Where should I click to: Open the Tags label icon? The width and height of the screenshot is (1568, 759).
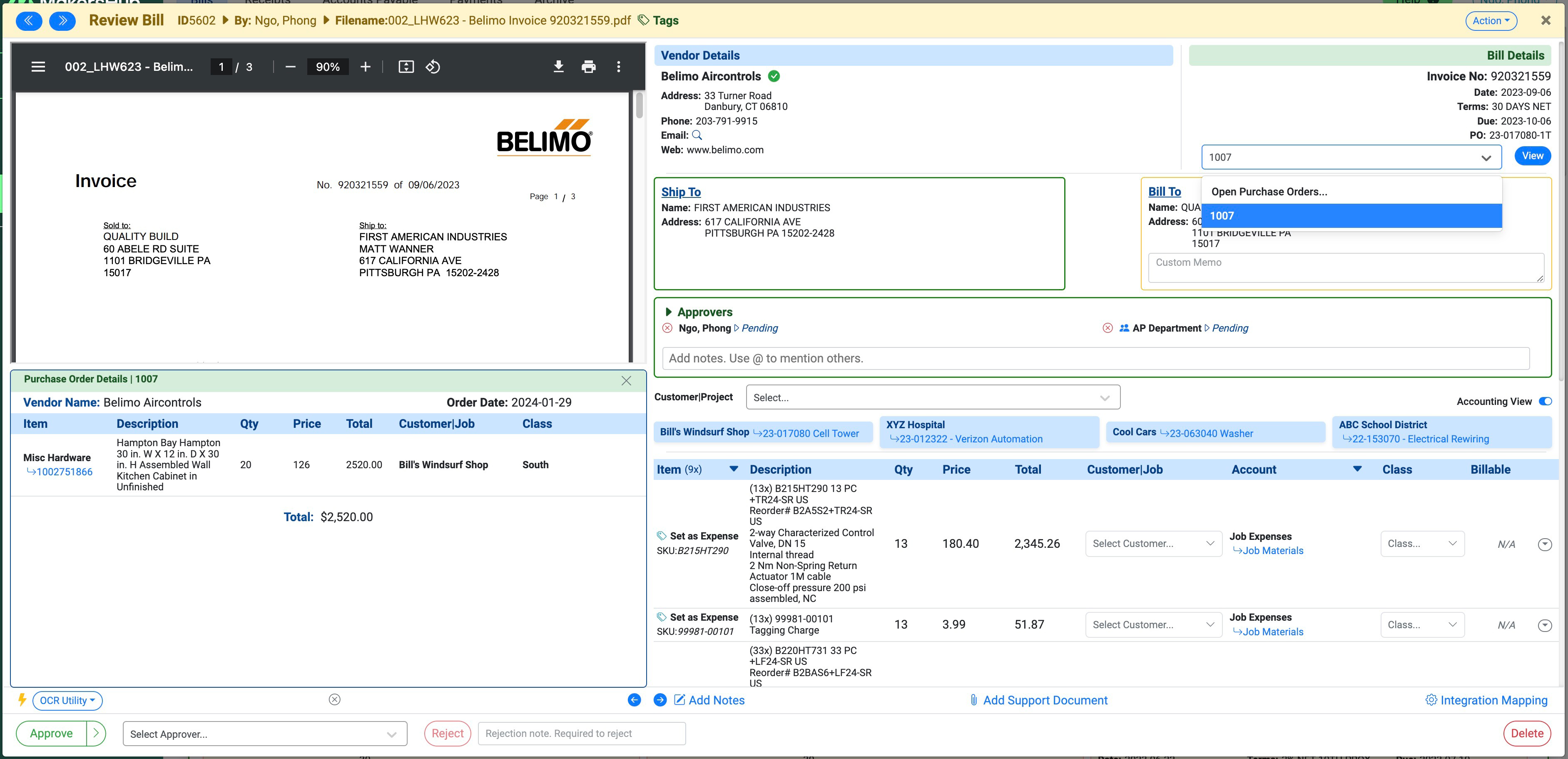[x=643, y=20]
